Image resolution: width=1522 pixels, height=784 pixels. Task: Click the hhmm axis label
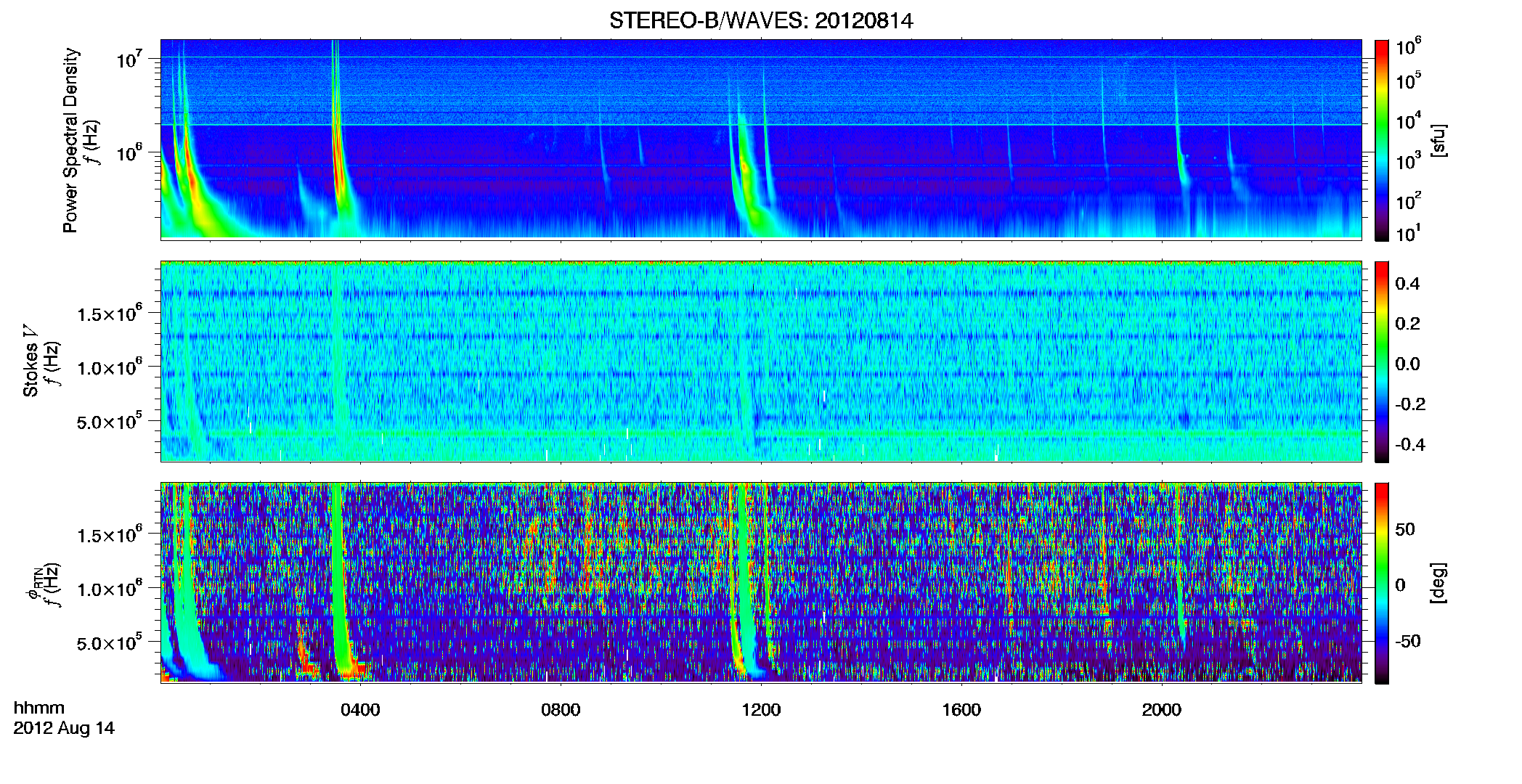[x=39, y=708]
